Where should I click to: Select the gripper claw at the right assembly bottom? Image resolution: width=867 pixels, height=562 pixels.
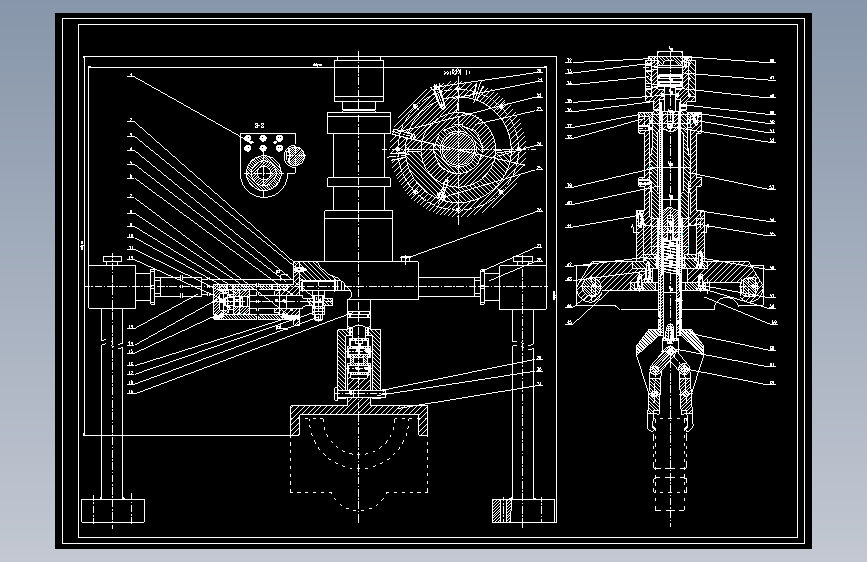click(670, 379)
